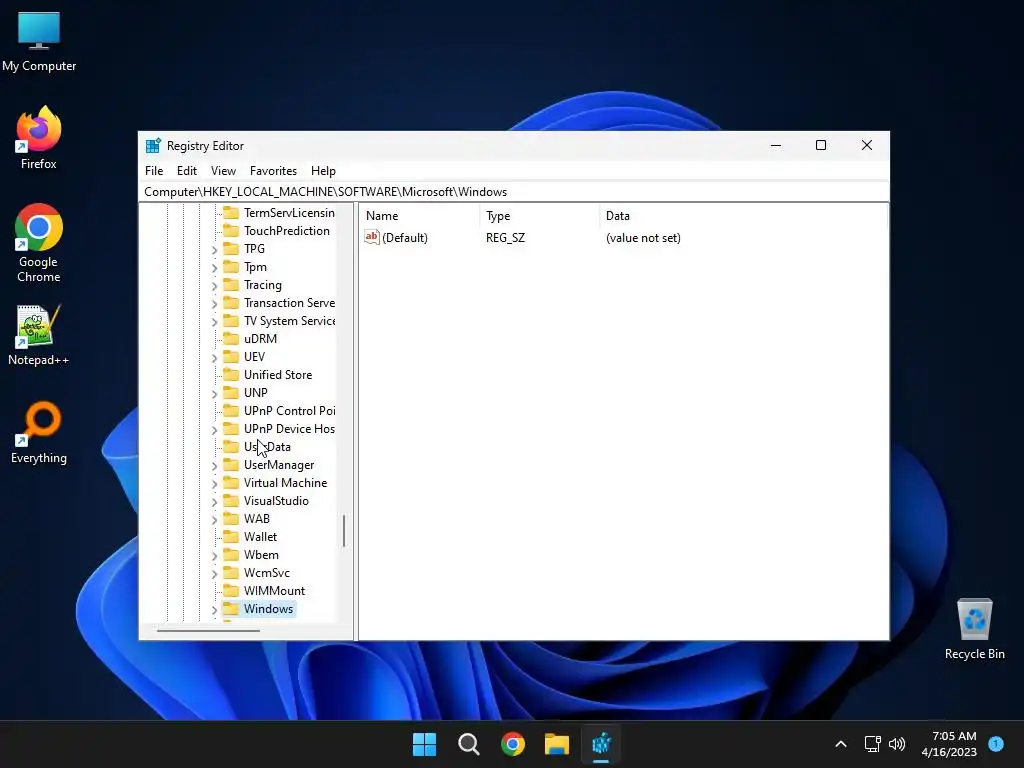Expand the Wbem registry key

coord(214,555)
